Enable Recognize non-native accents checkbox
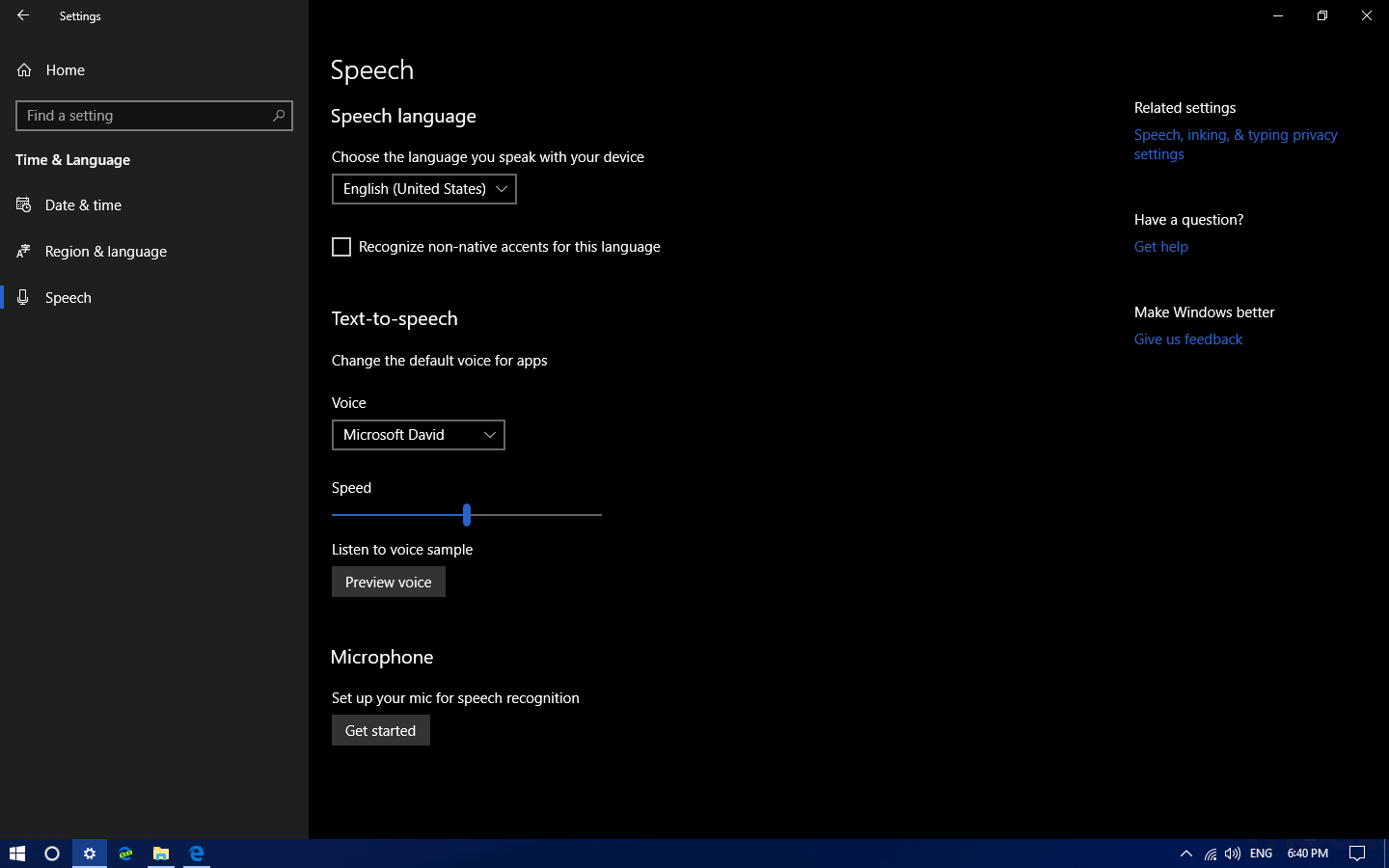 [341, 247]
